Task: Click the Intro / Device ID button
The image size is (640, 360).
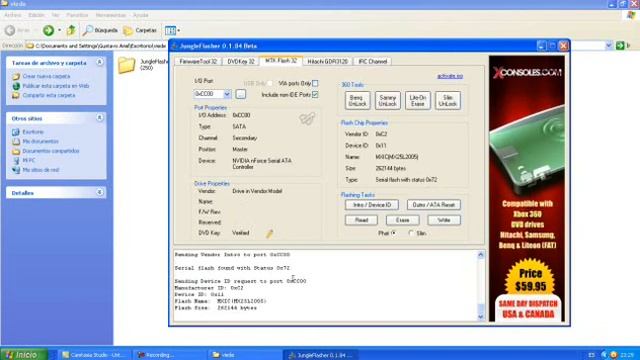Action: [371, 205]
